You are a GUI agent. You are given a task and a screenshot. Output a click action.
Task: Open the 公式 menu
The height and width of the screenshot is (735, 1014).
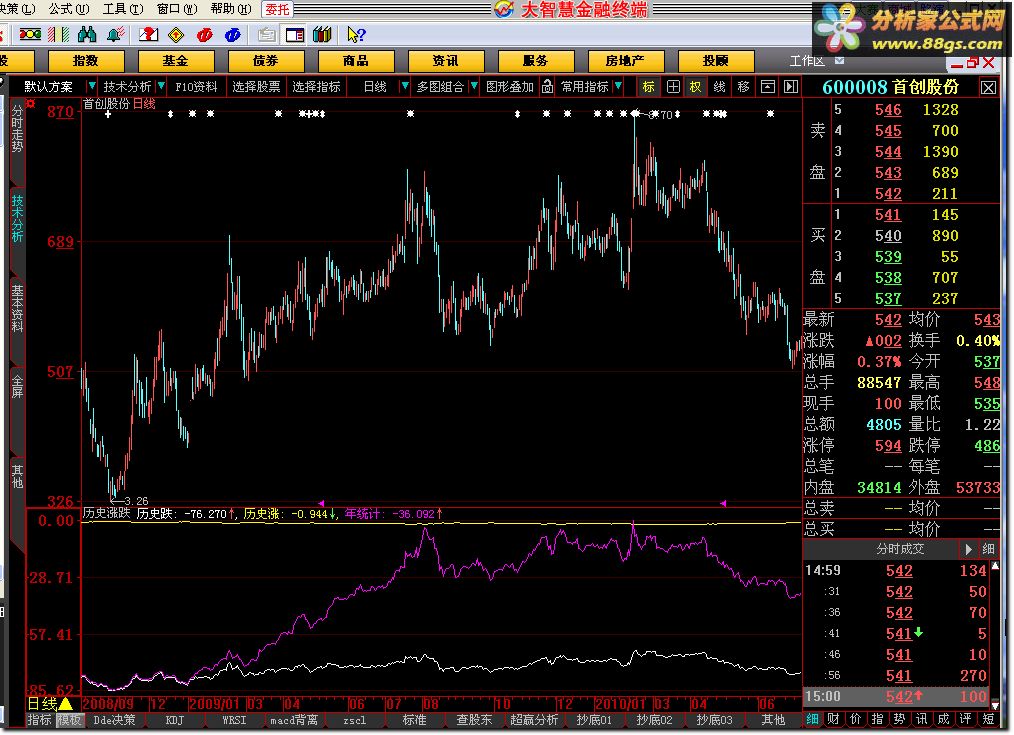(68, 9)
